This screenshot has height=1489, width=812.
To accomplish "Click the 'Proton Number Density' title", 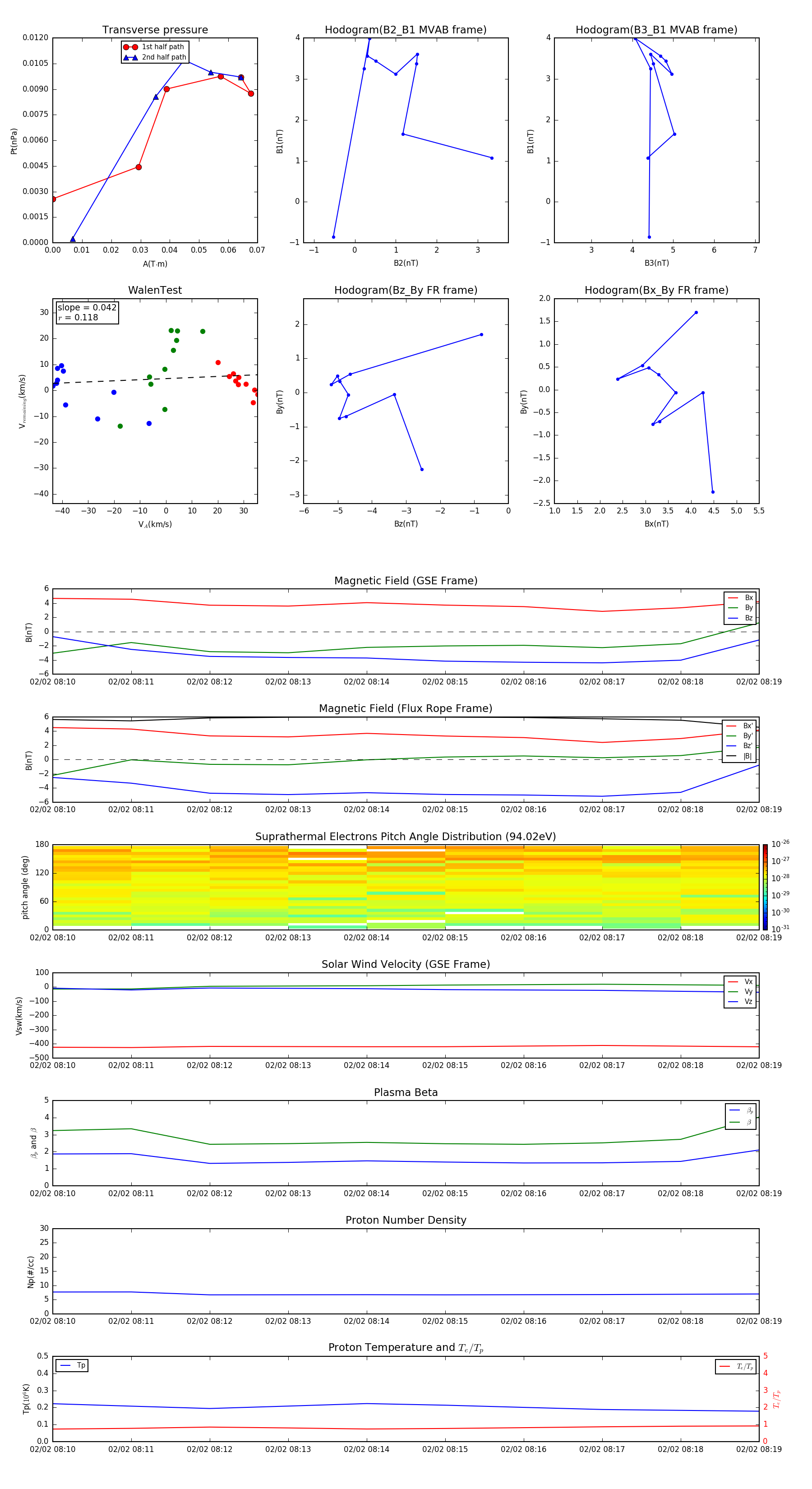I will pyautogui.click(x=406, y=1220).
